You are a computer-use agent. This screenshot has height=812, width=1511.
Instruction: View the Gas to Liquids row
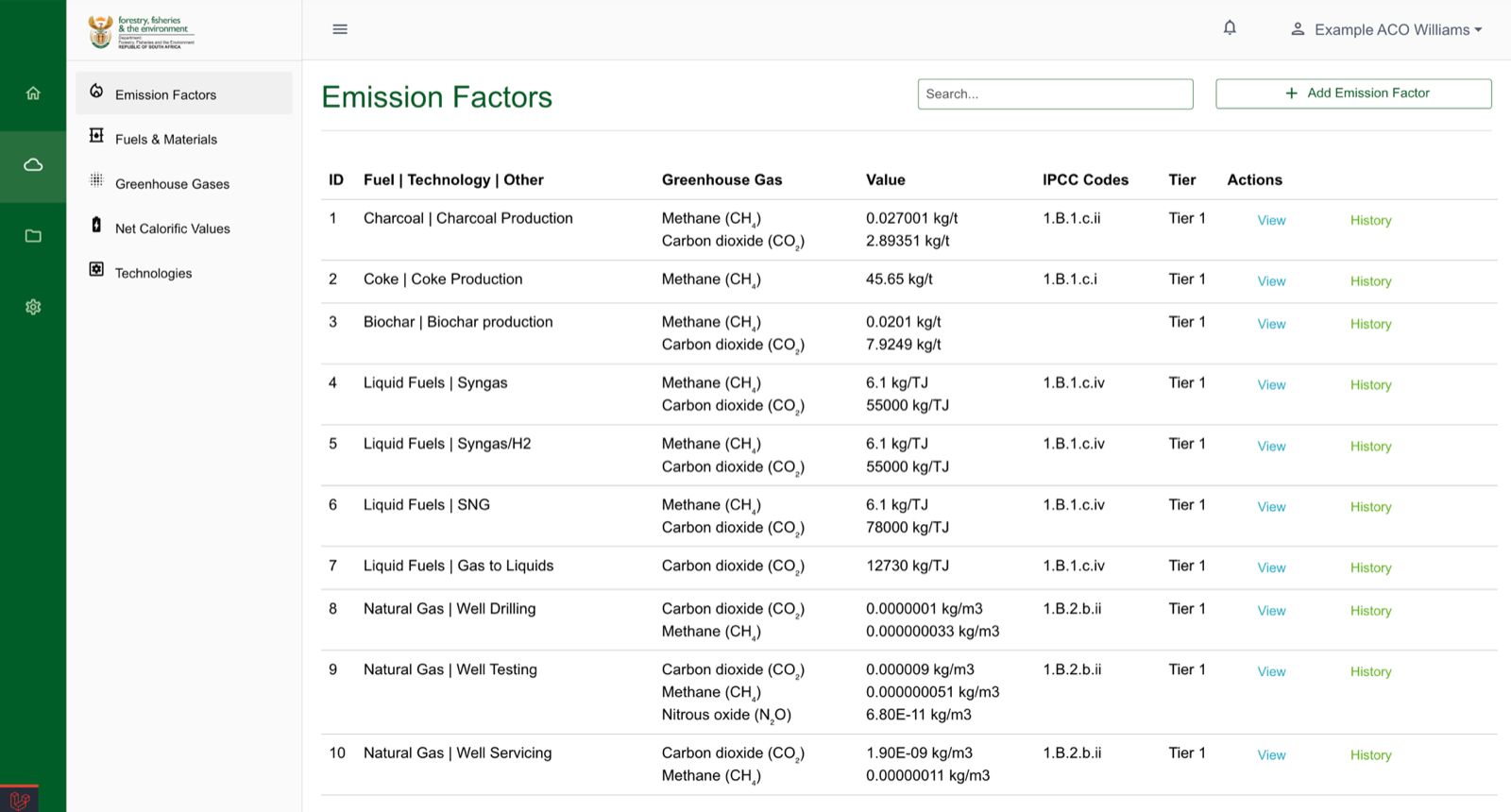(x=1271, y=568)
